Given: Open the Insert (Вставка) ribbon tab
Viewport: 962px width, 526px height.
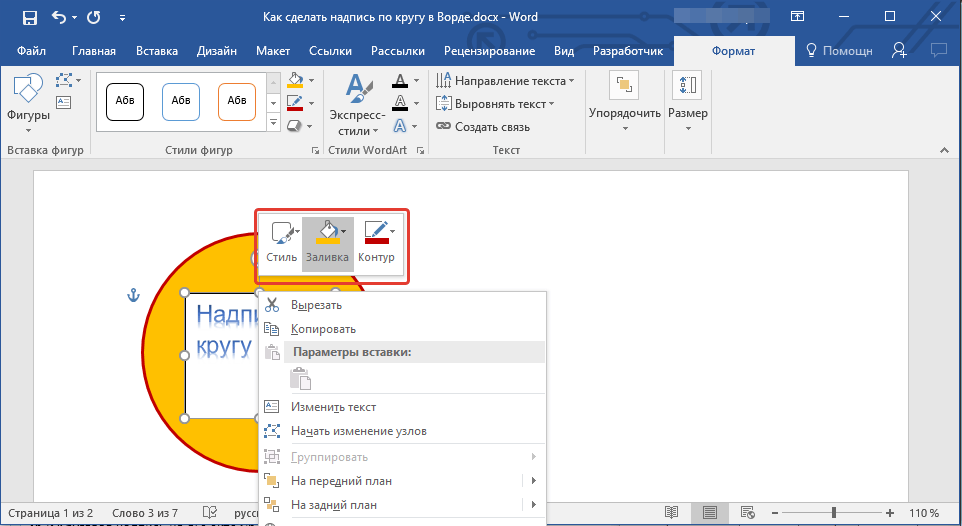Looking at the screenshot, I should coord(157,51).
